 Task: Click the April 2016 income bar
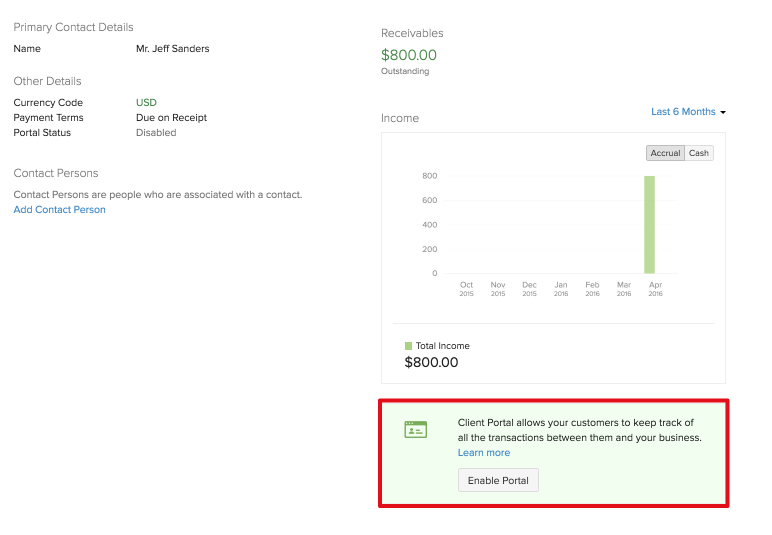pos(649,225)
